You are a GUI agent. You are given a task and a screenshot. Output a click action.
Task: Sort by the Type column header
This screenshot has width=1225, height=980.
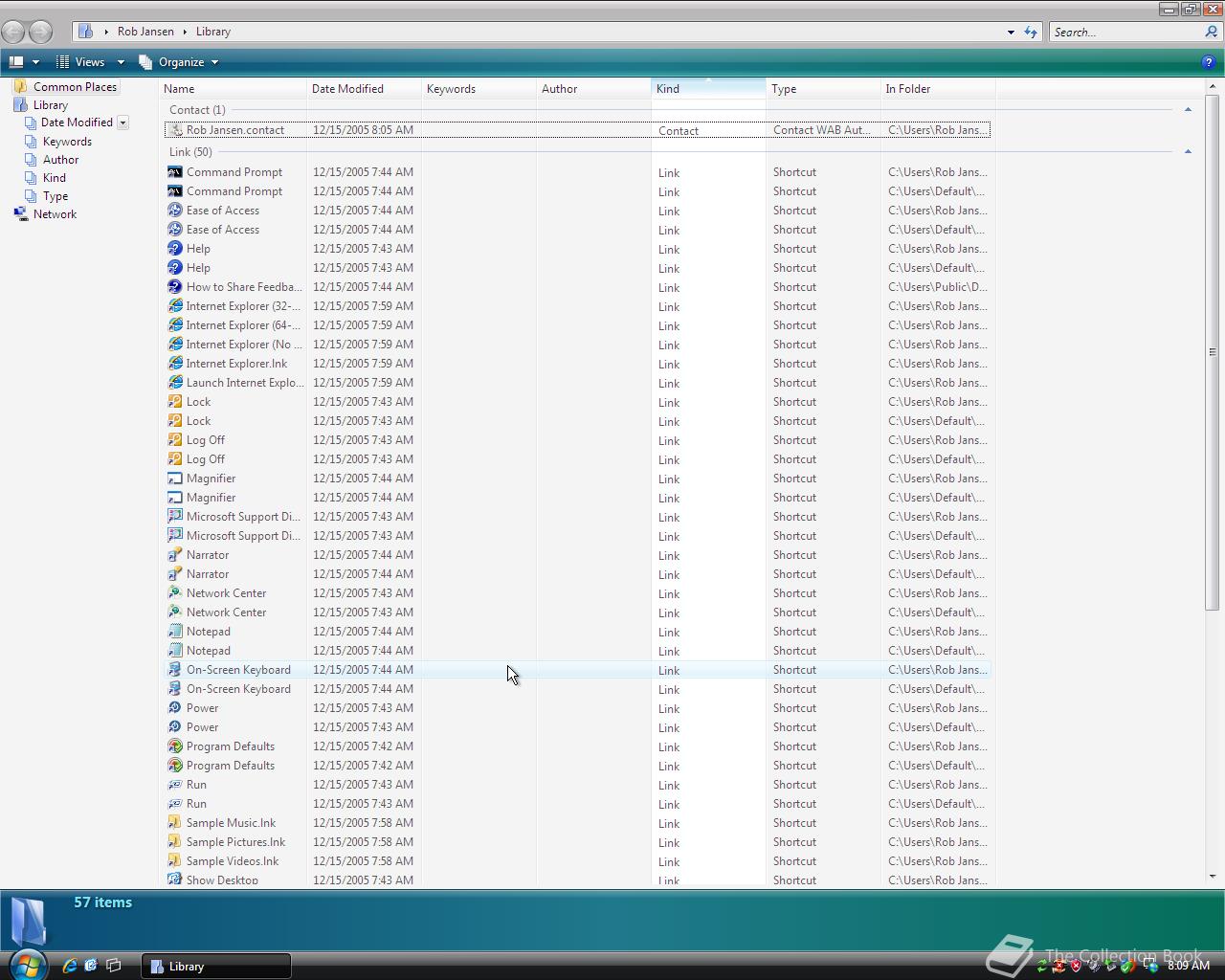coord(823,88)
